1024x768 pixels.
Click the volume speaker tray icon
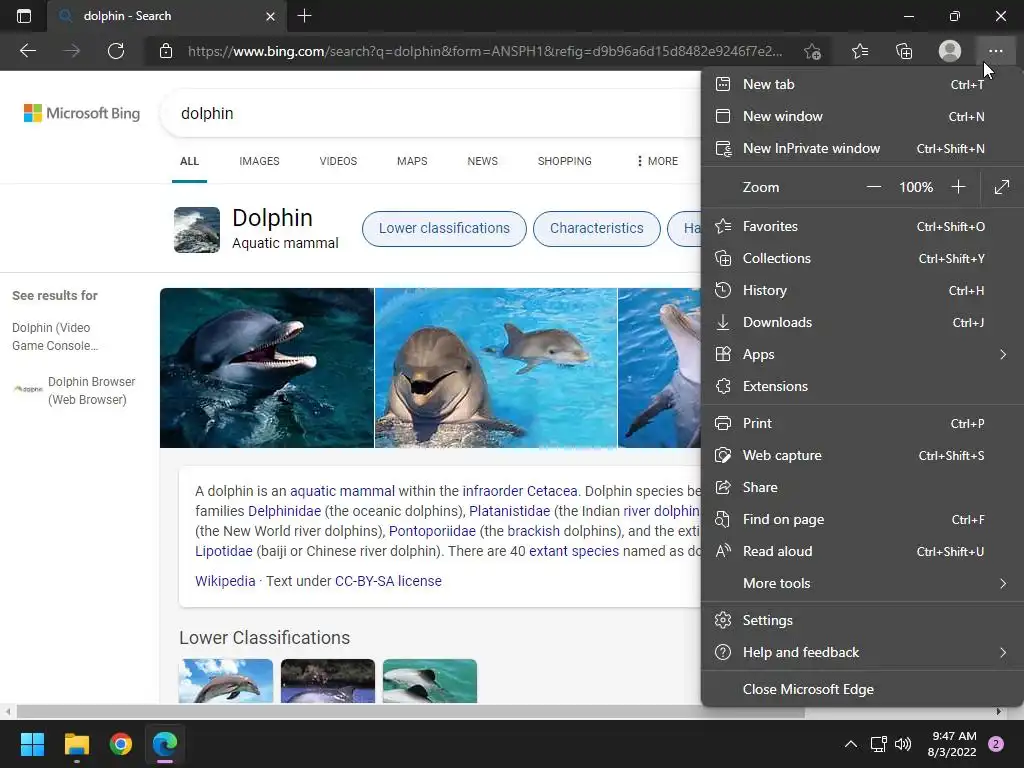click(x=903, y=744)
